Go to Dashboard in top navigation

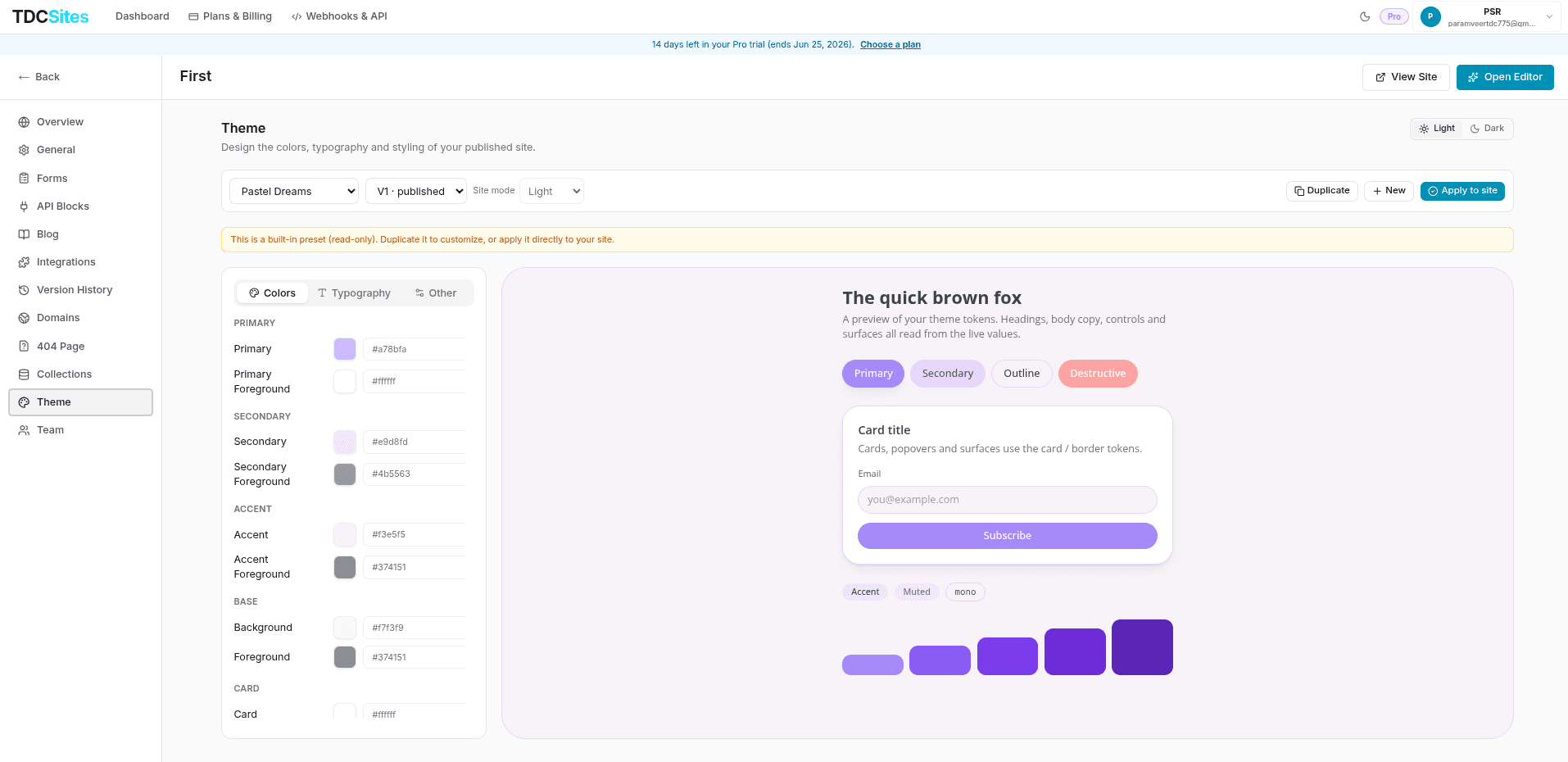click(143, 16)
